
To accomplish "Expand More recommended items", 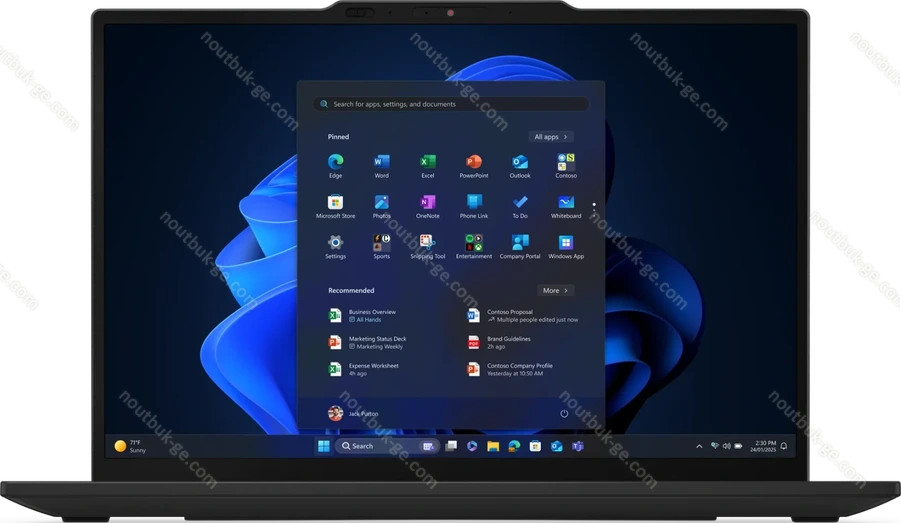I will click(x=555, y=290).
